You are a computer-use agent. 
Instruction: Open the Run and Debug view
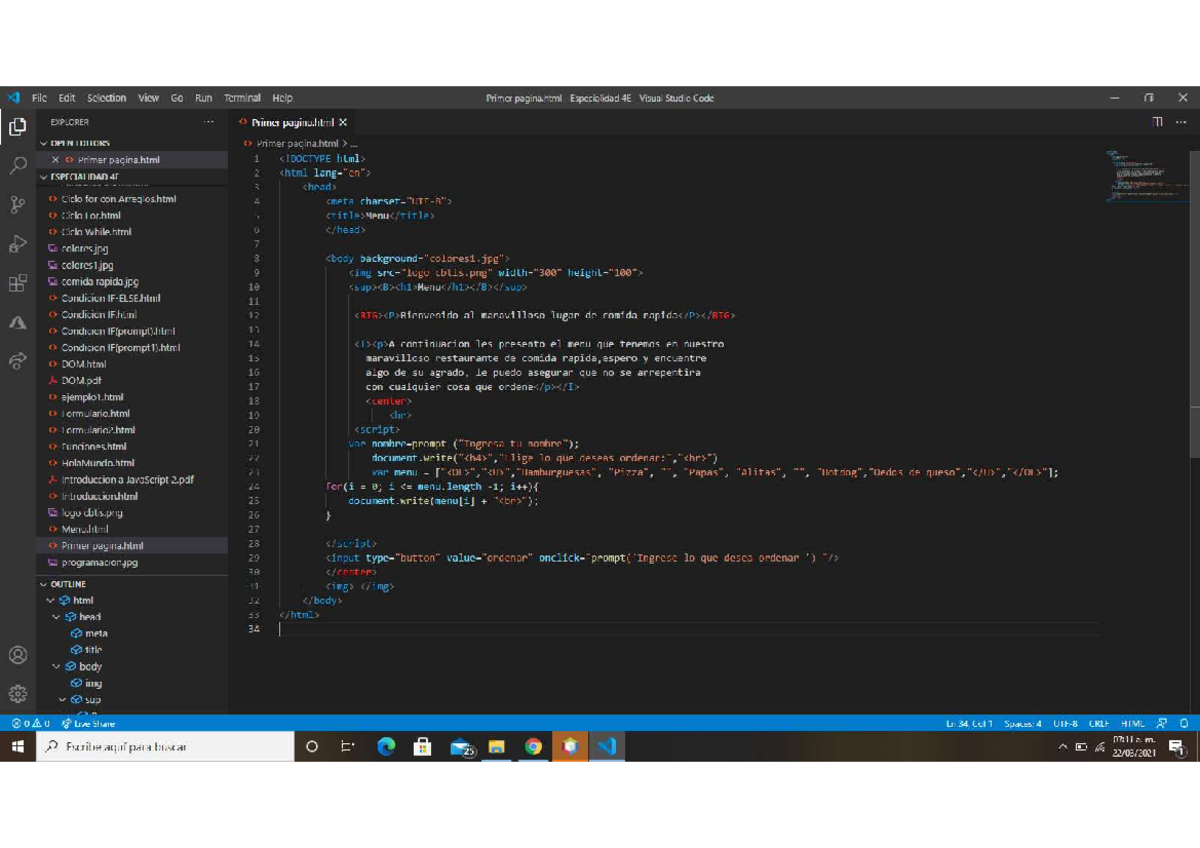(17, 244)
